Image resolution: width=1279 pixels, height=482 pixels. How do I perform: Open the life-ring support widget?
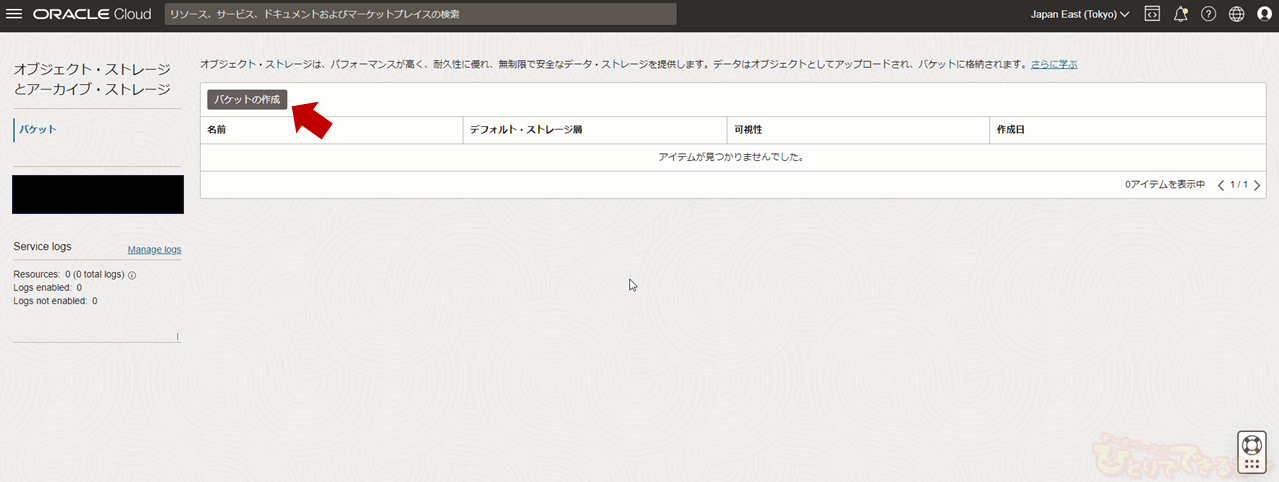(x=1251, y=444)
